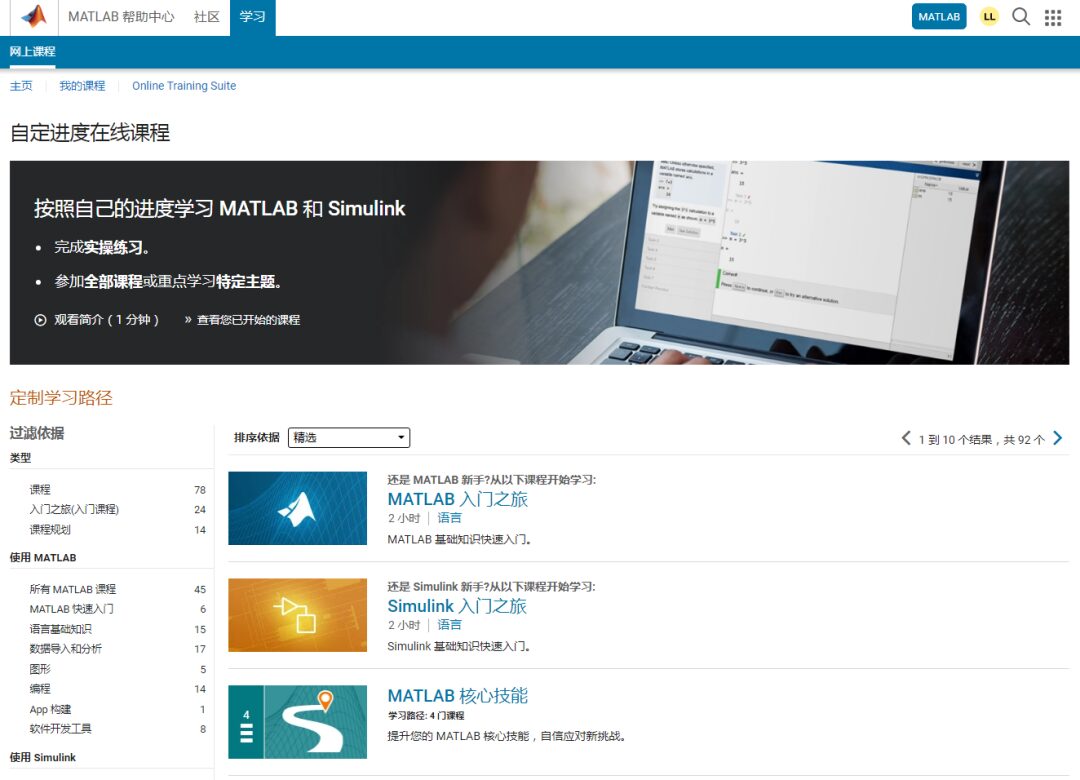Image resolution: width=1080 pixels, height=780 pixels.
Task: Filter by 入门之旅(入门课程)
Action: tap(74, 509)
